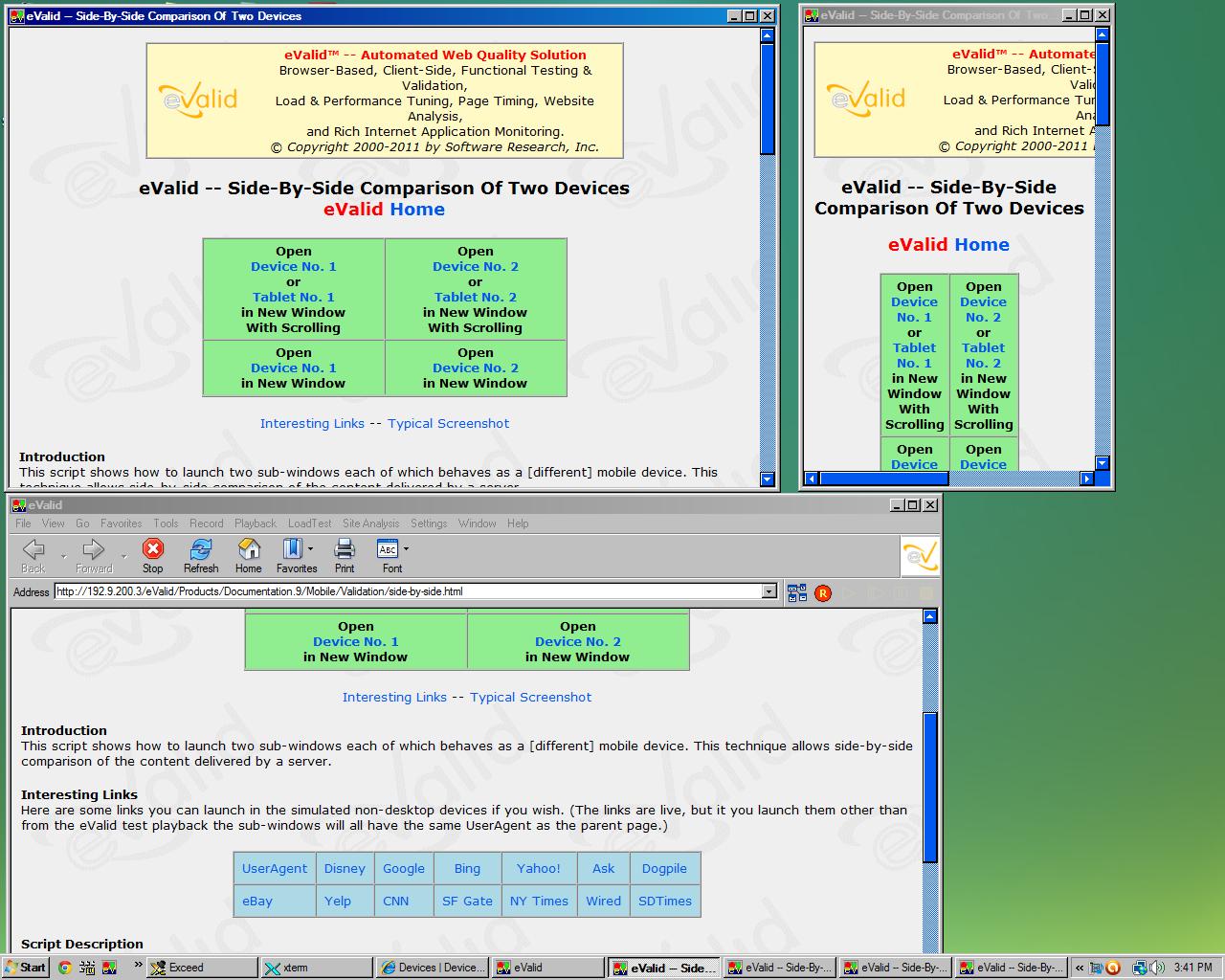Open the Font size dropdown arrow
The image size is (1225, 980).
(406, 549)
